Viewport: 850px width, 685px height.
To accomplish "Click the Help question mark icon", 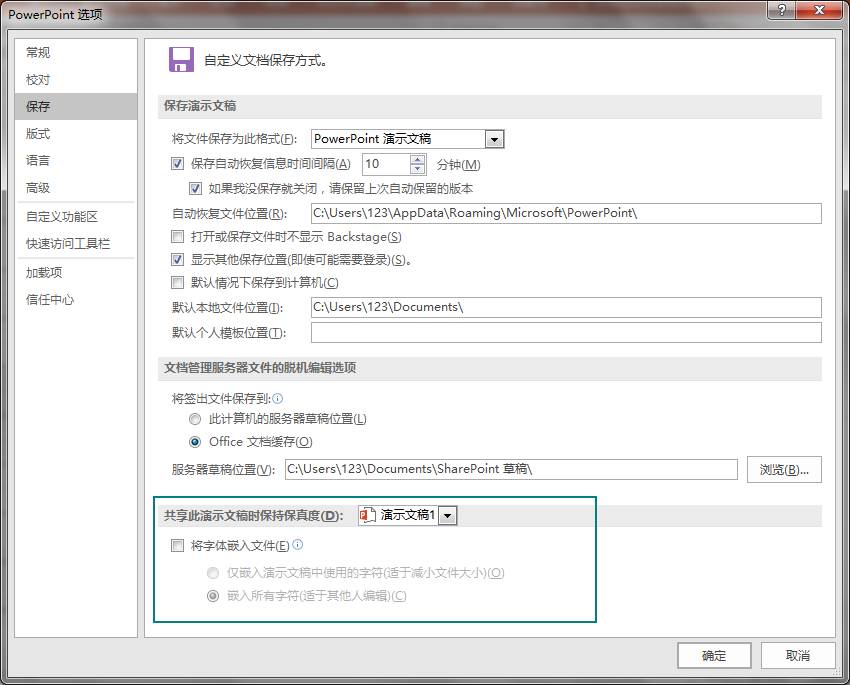I will point(782,12).
